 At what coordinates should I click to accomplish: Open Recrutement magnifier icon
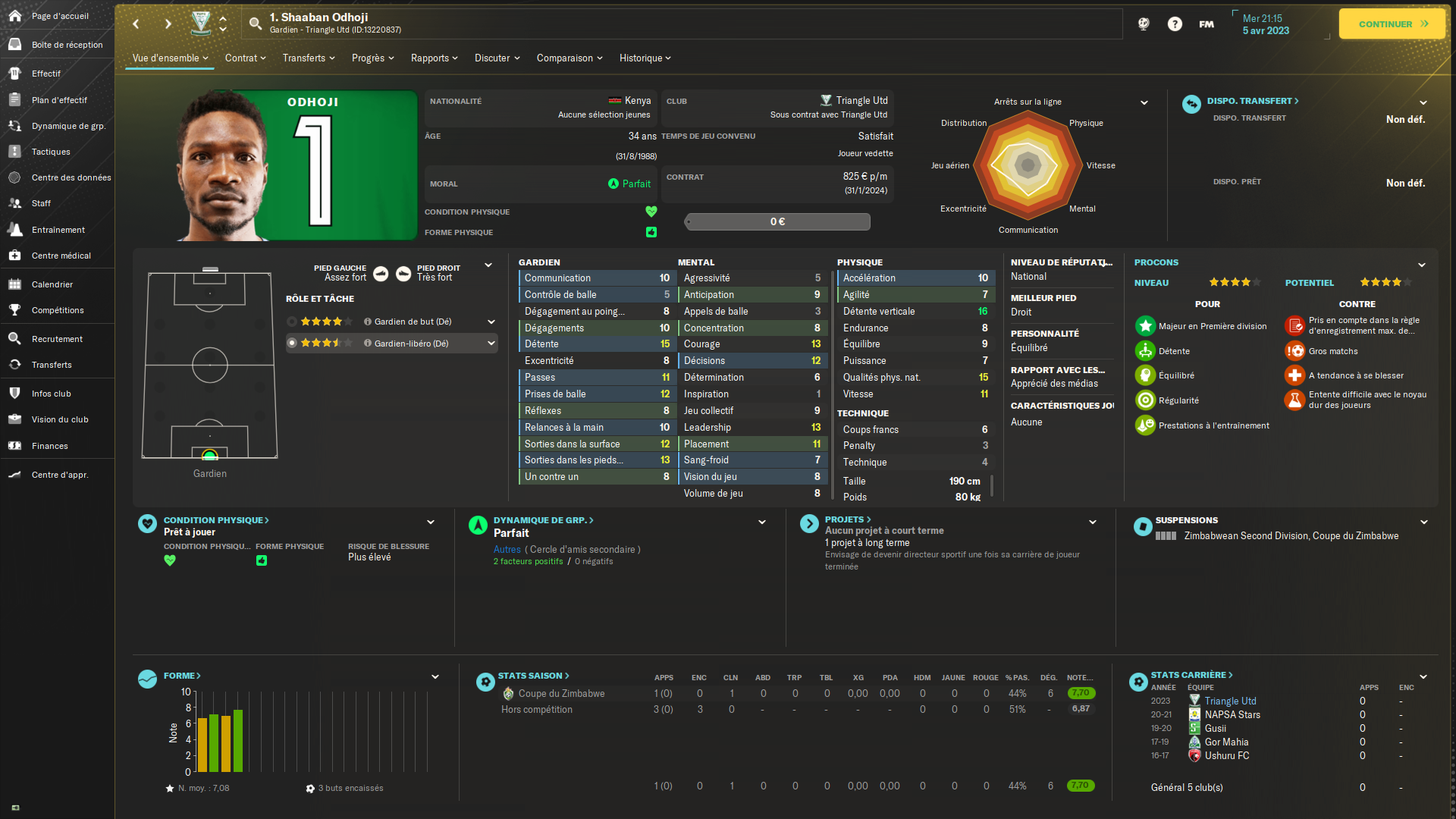point(15,339)
